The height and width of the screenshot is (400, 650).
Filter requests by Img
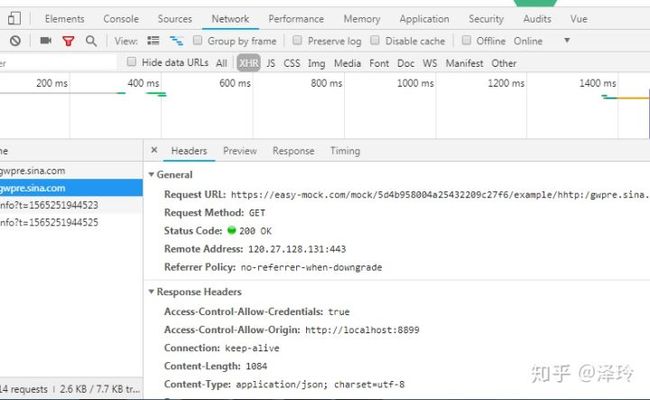(x=316, y=63)
